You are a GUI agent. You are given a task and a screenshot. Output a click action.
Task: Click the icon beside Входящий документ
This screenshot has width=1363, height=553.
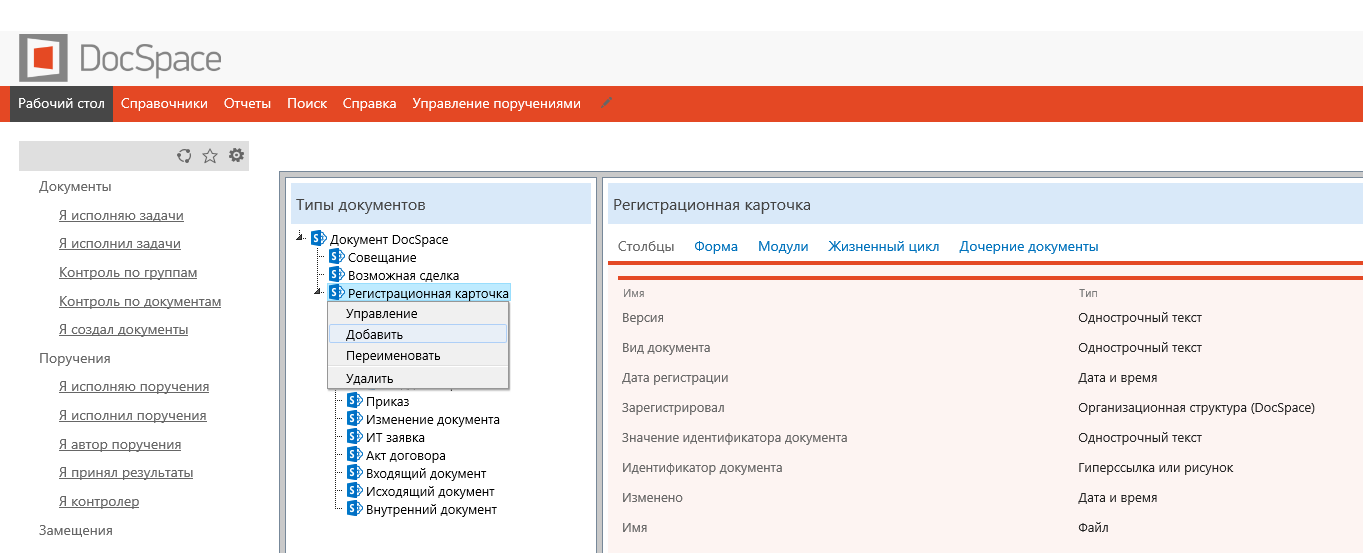(x=355, y=473)
